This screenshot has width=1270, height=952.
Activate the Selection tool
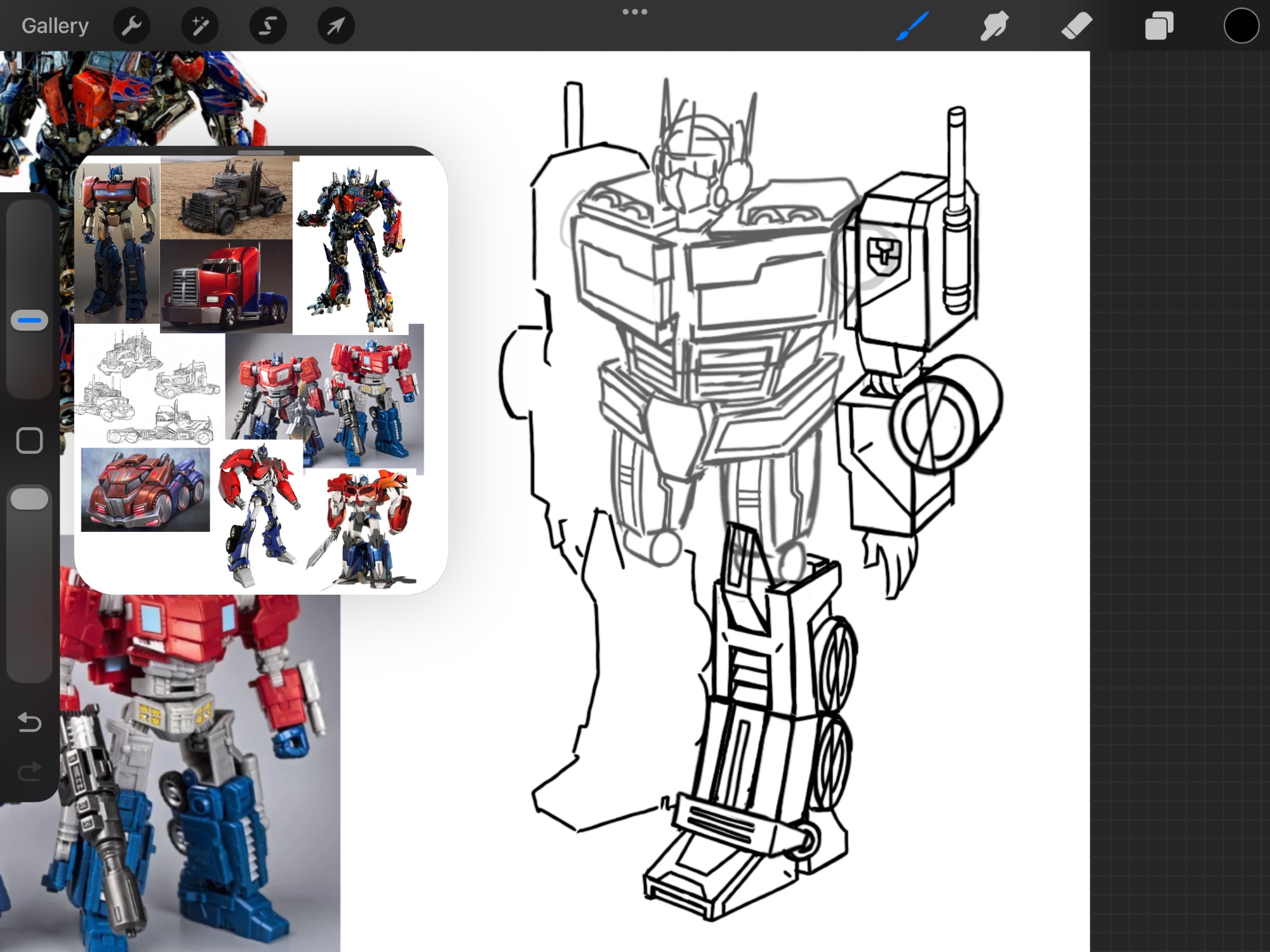(268, 26)
